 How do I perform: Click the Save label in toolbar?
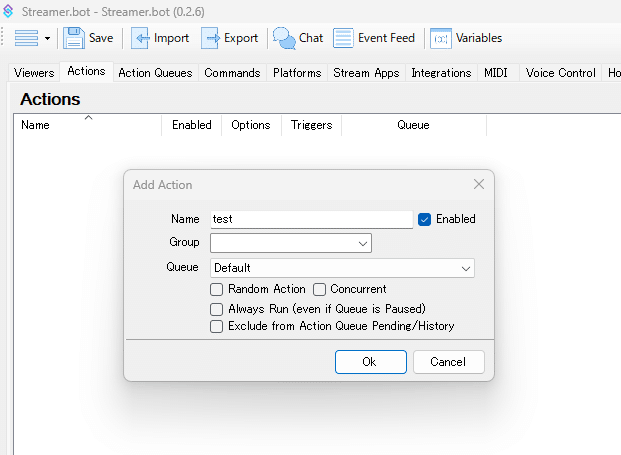(101, 38)
